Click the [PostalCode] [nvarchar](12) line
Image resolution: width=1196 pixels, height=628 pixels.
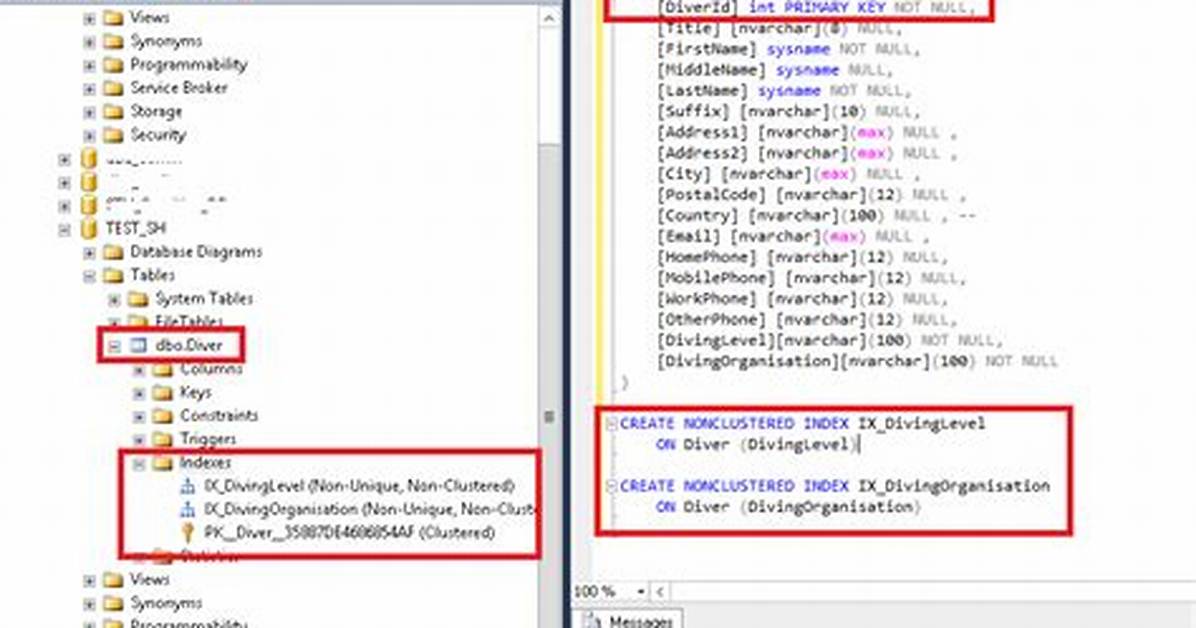812,195
